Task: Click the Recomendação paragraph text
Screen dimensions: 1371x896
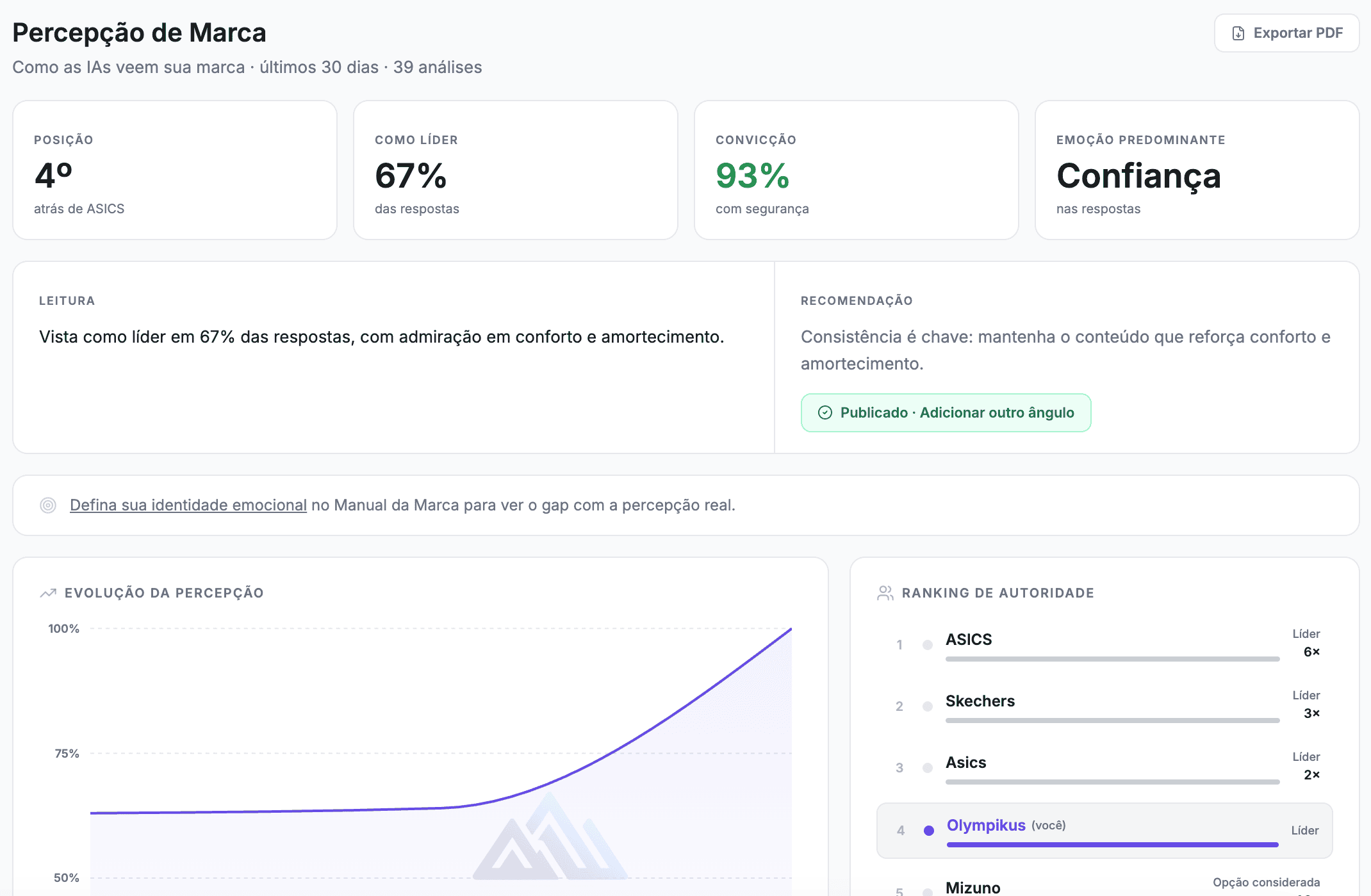Action: (1065, 350)
